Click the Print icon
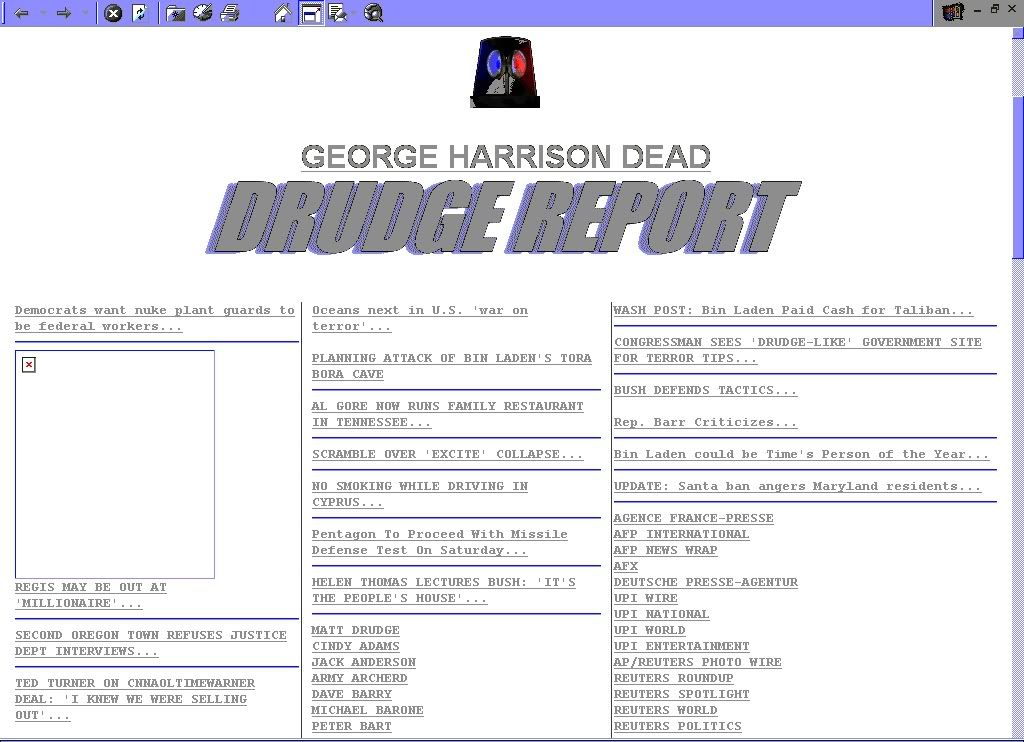Viewport: 1024px width, 742px height. pyautogui.click(x=230, y=13)
